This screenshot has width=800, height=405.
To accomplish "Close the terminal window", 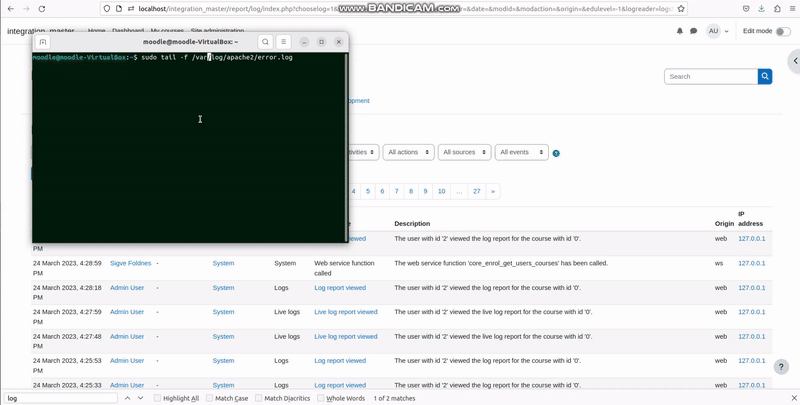I will 339,42.
